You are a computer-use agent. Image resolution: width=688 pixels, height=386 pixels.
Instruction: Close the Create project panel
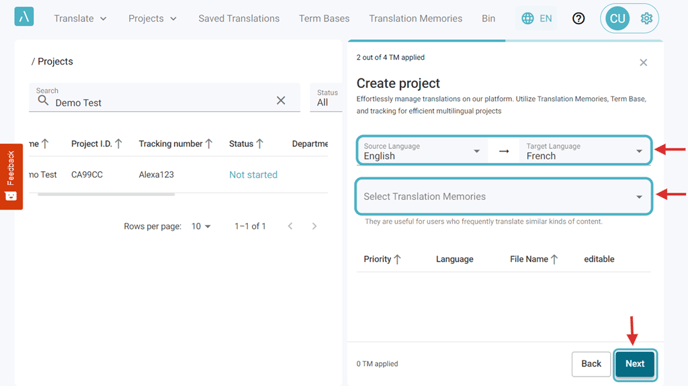coord(643,63)
